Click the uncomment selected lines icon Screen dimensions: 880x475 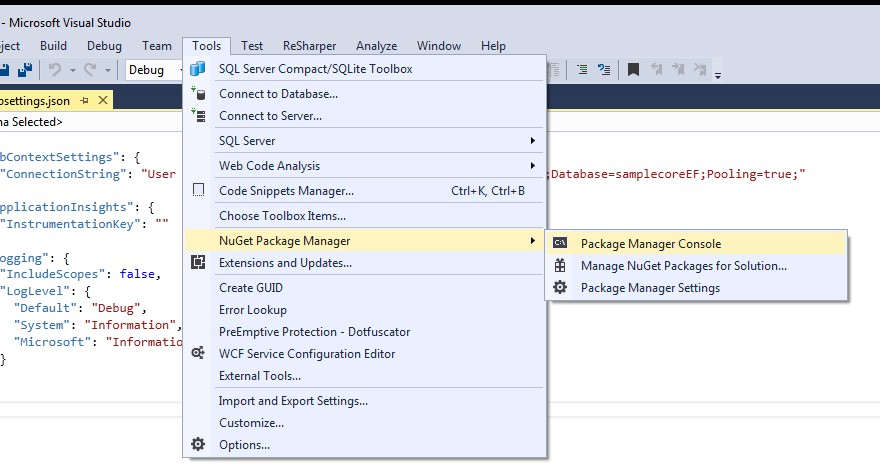604,70
